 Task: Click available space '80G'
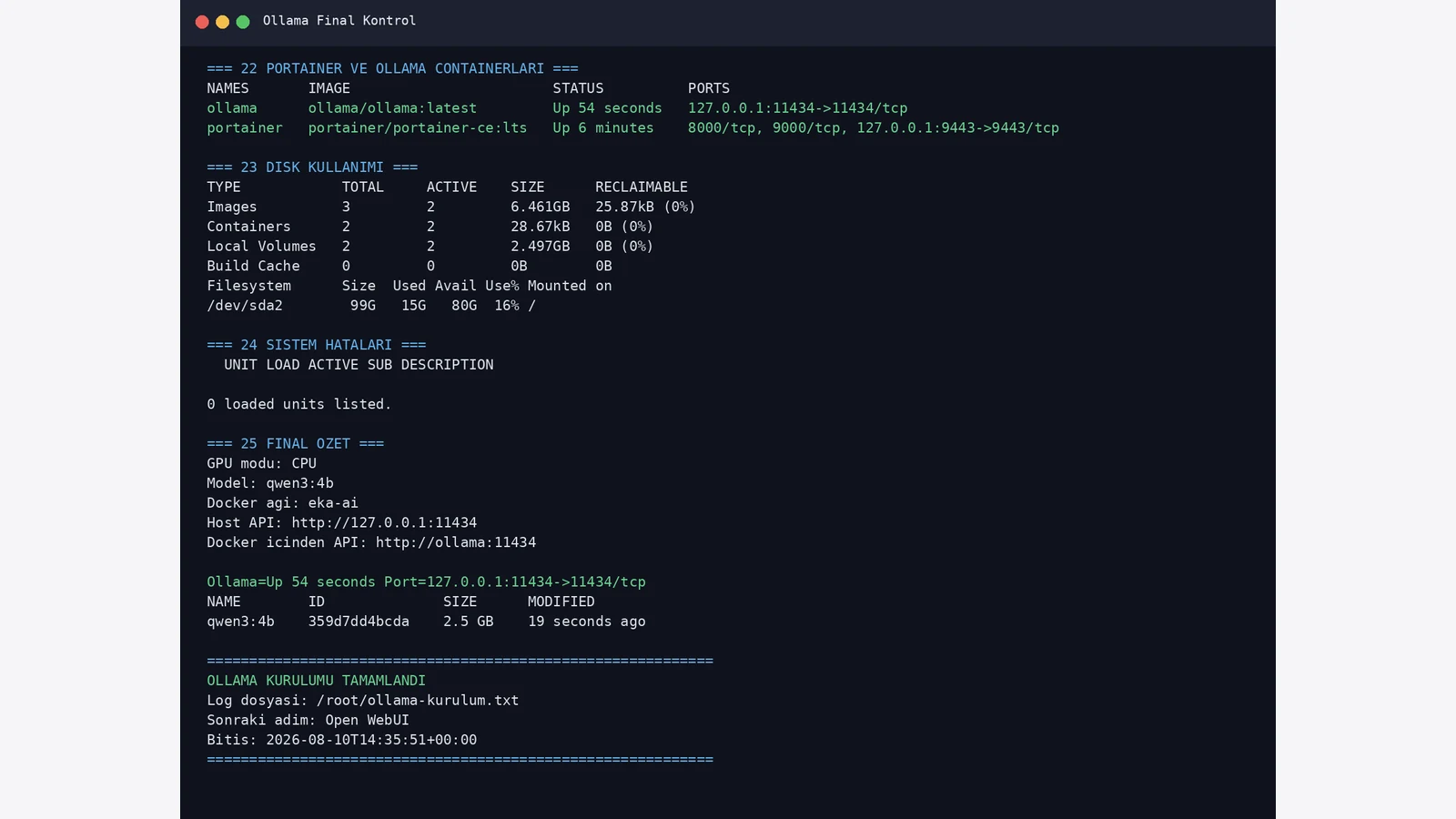464,306
